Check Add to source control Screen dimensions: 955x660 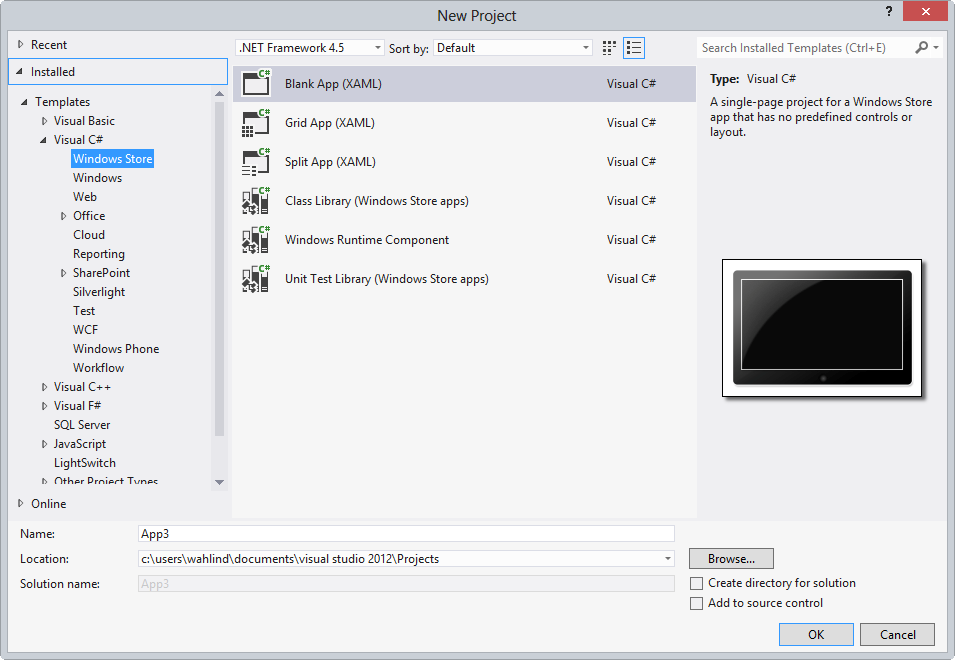pos(696,603)
